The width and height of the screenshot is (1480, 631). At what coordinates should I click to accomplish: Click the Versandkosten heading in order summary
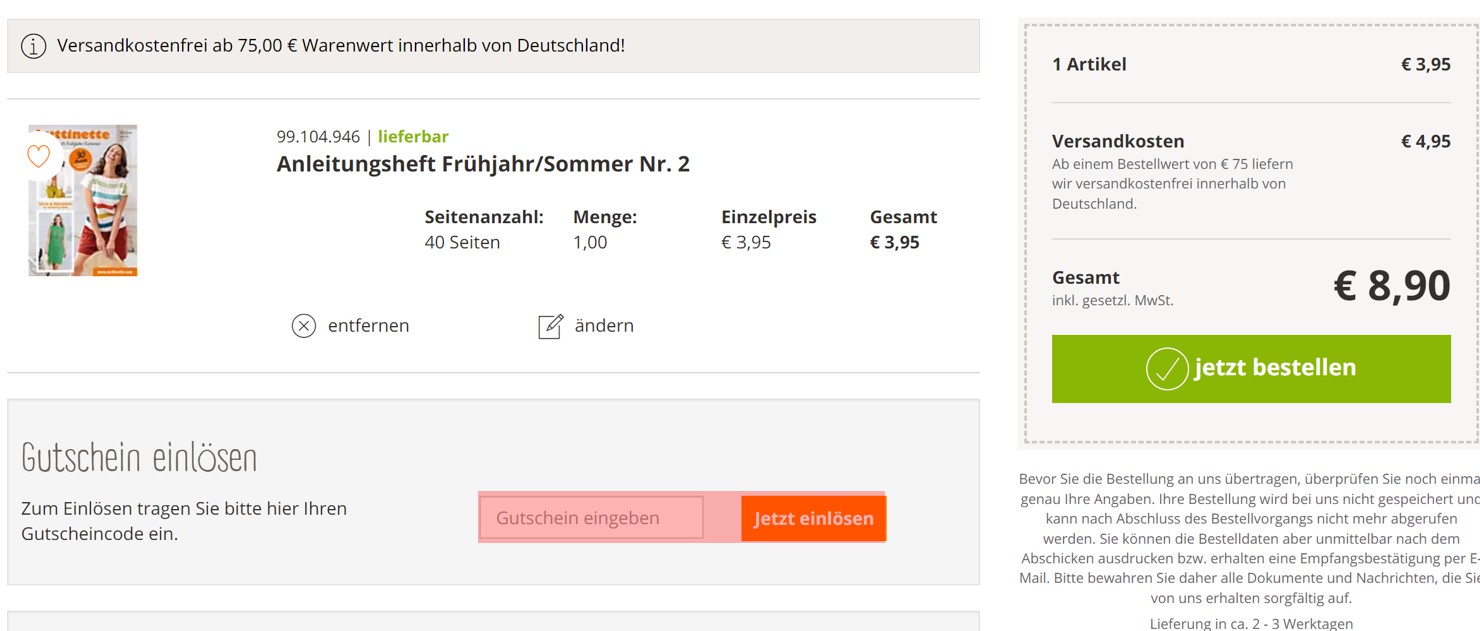tap(1118, 141)
